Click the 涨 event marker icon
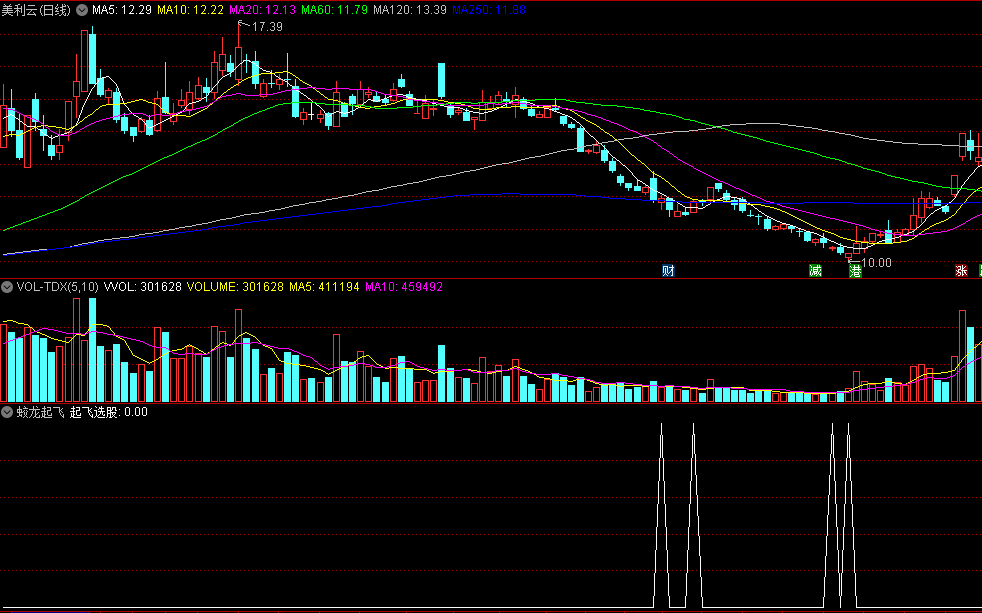 click(961, 270)
